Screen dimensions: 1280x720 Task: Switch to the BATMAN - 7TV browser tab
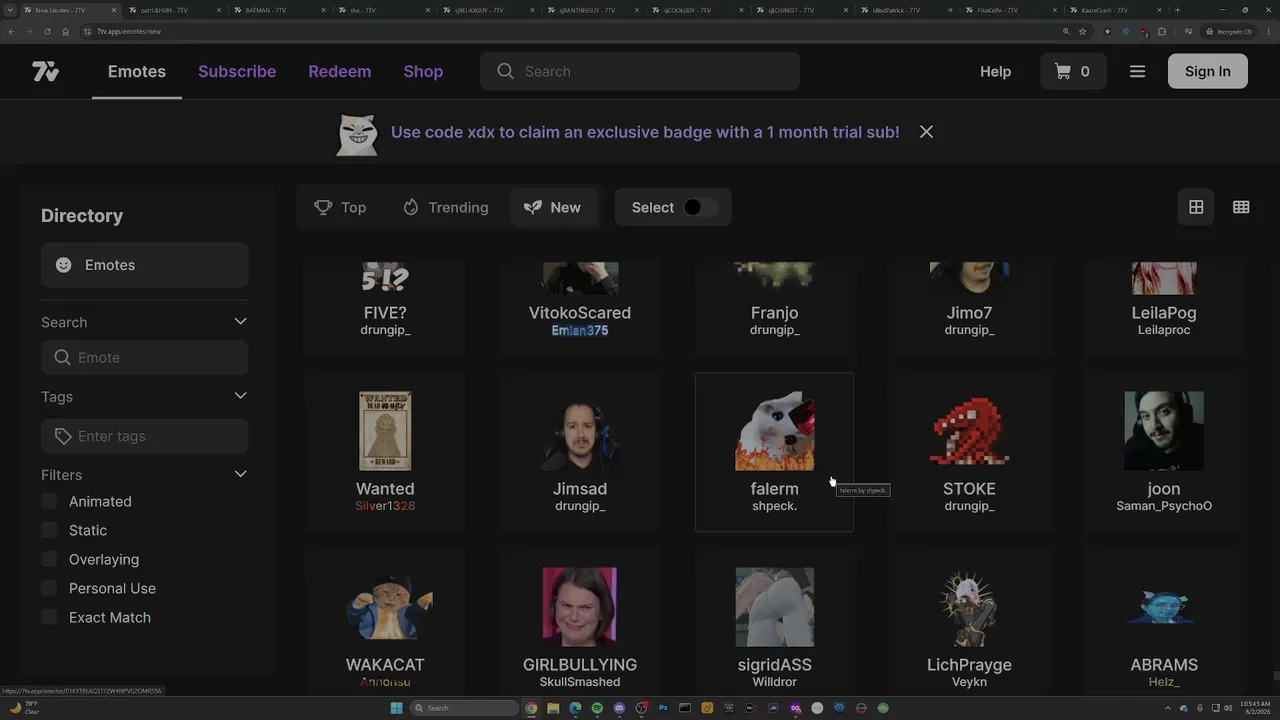tap(278, 10)
